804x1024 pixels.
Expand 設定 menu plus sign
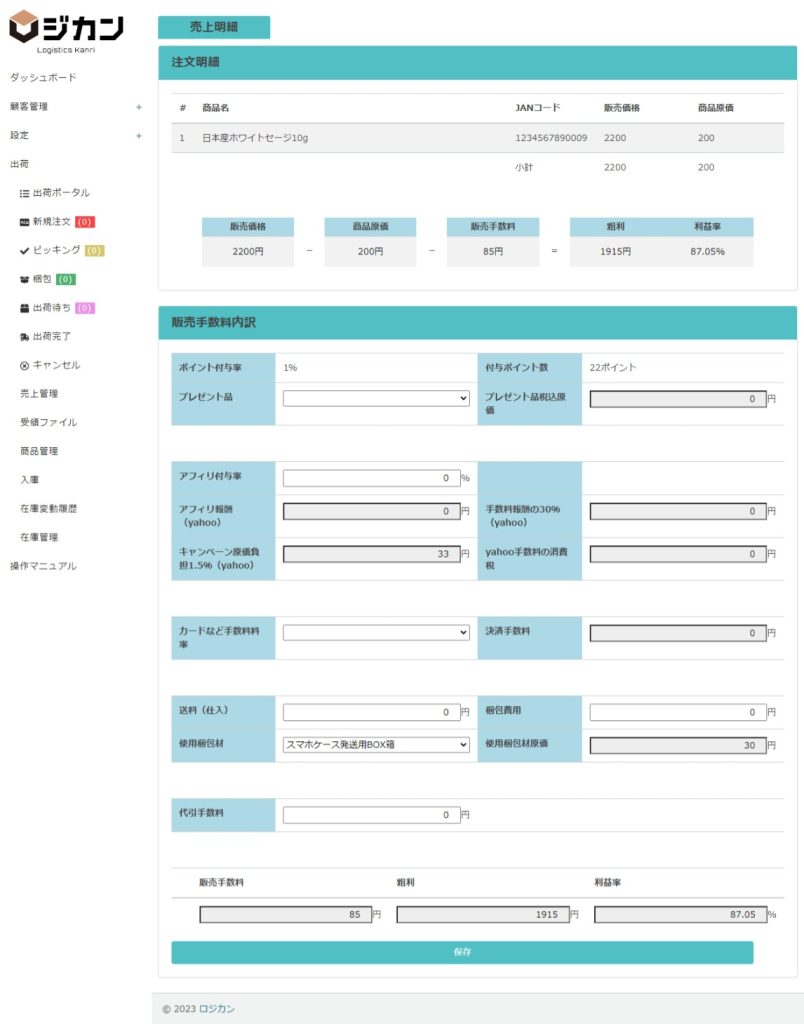pos(139,136)
